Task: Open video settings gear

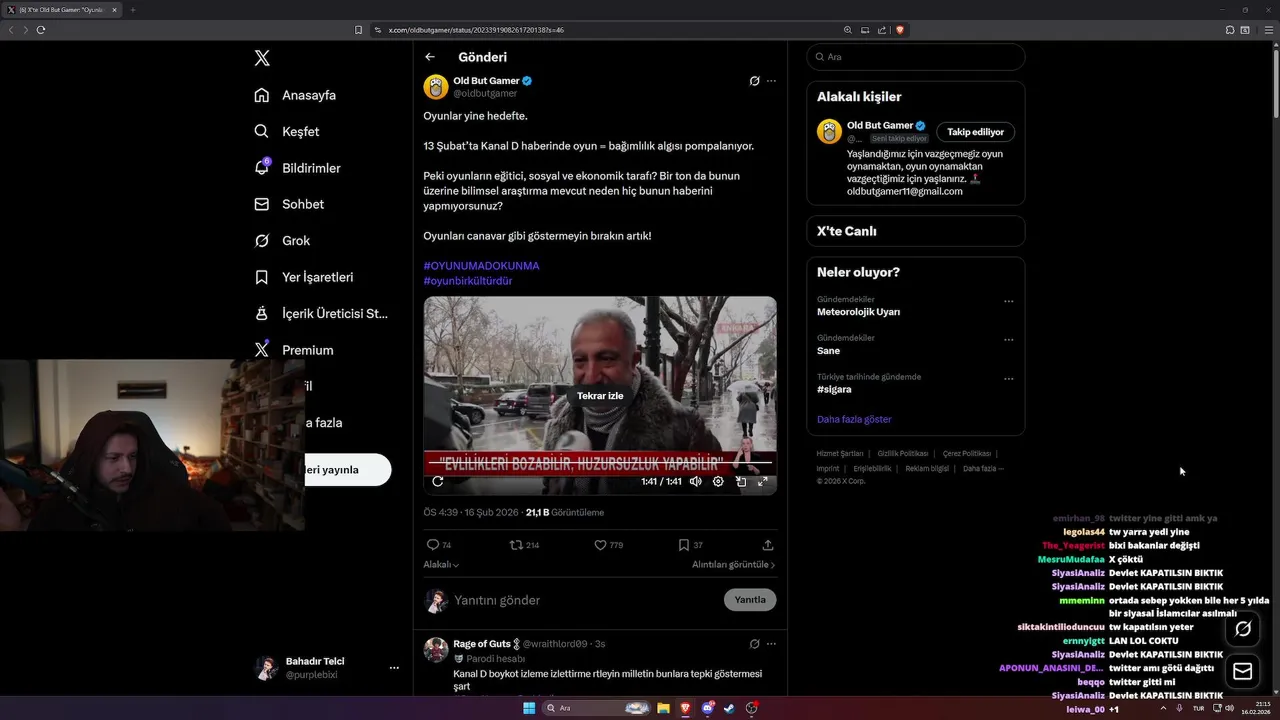Action: pyautogui.click(x=718, y=481)
